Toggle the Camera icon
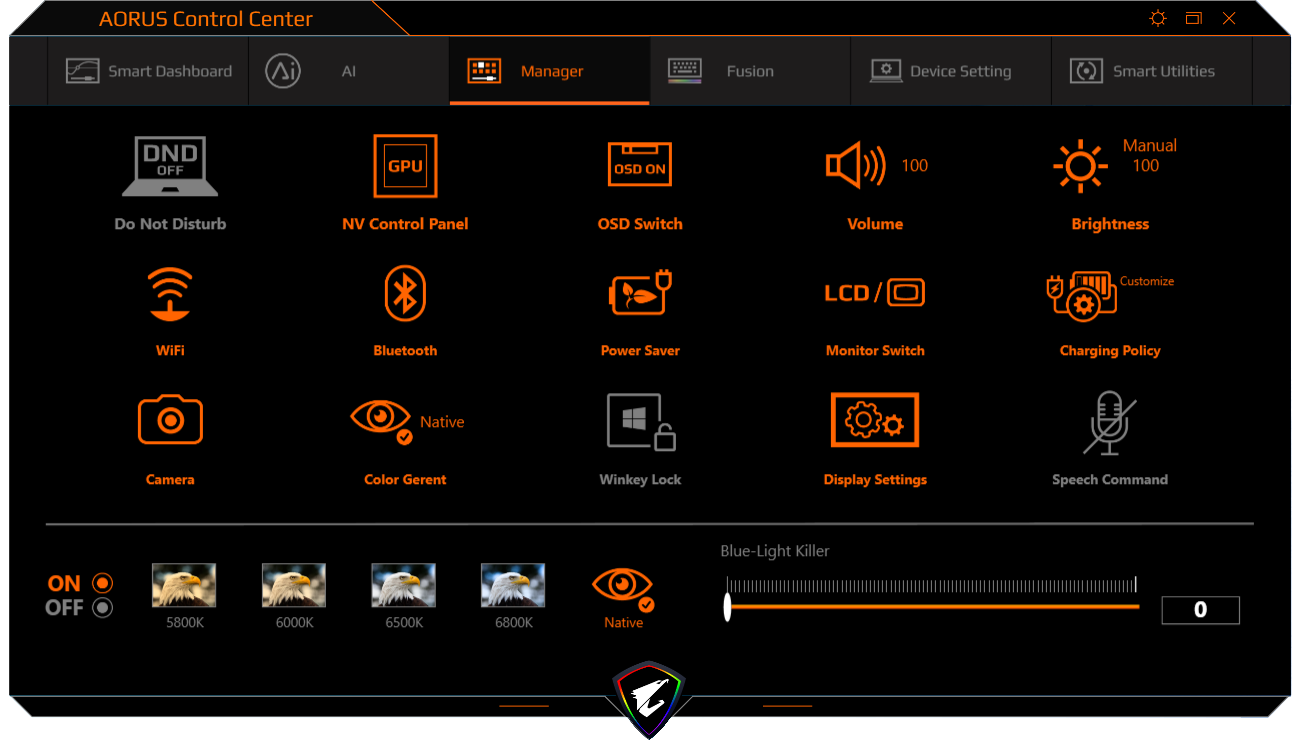The height and width of the screenshot is (740, 1300). 170,420
